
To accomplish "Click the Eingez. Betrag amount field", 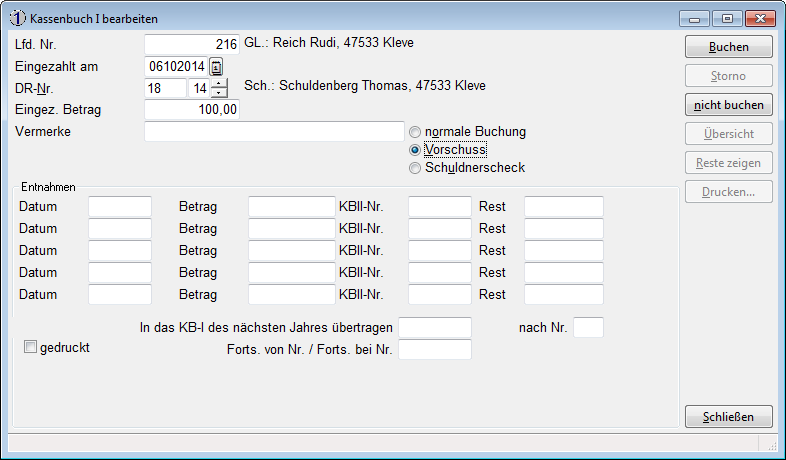I will [x=192, y=110].
